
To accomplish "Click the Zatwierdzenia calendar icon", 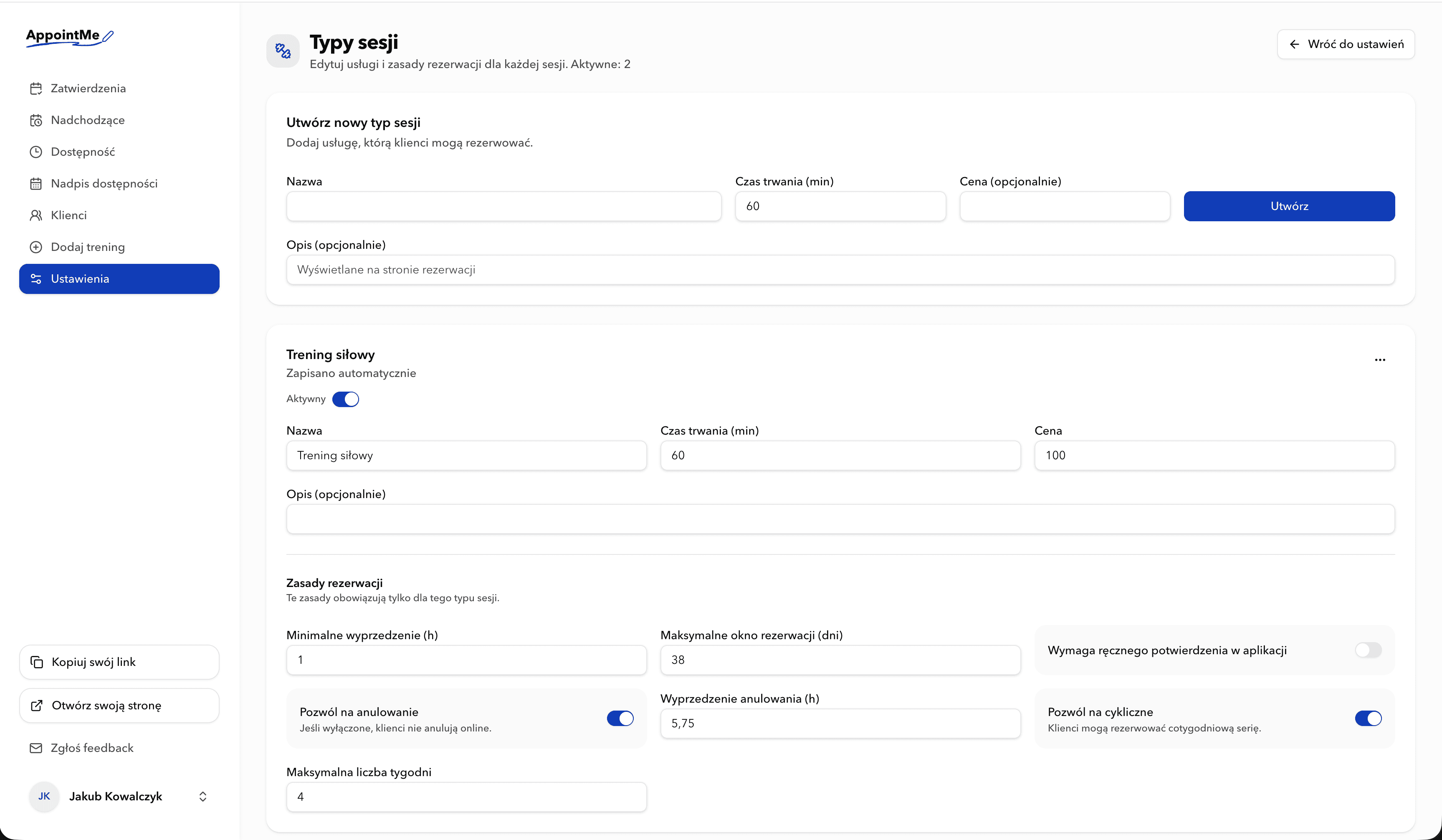I will click(36, 88).
